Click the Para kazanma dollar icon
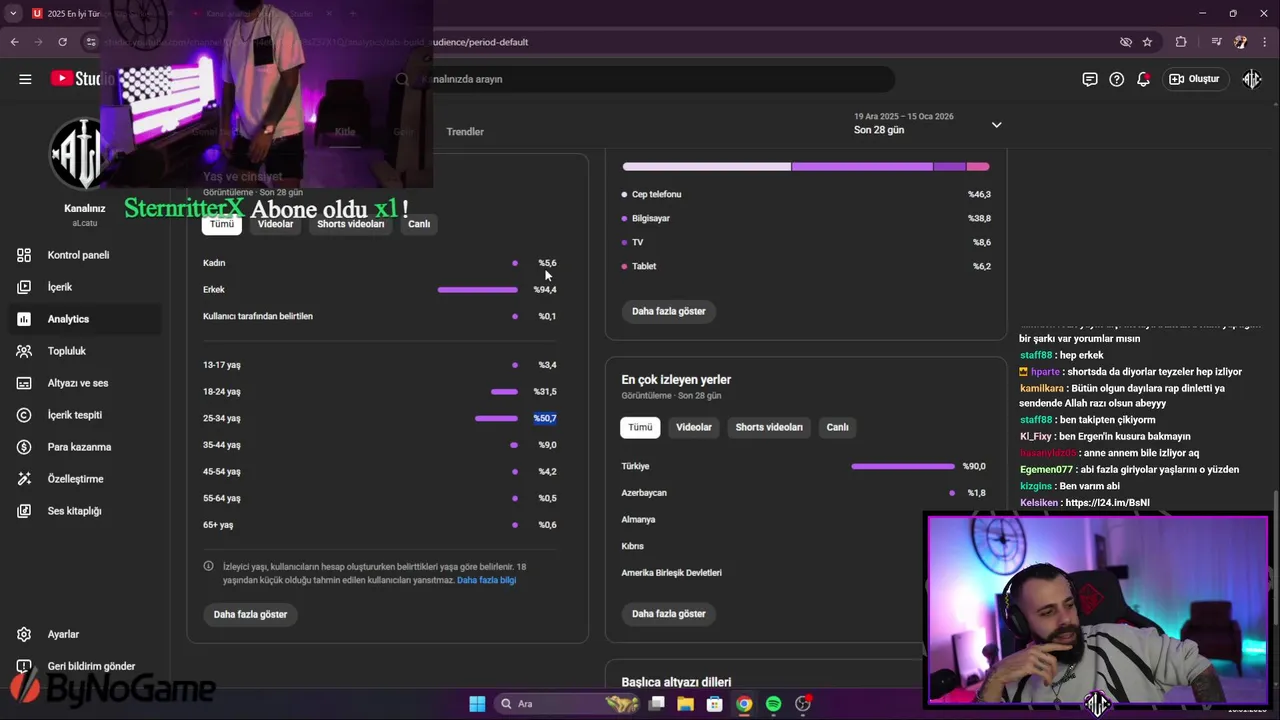 click(24, 447)
